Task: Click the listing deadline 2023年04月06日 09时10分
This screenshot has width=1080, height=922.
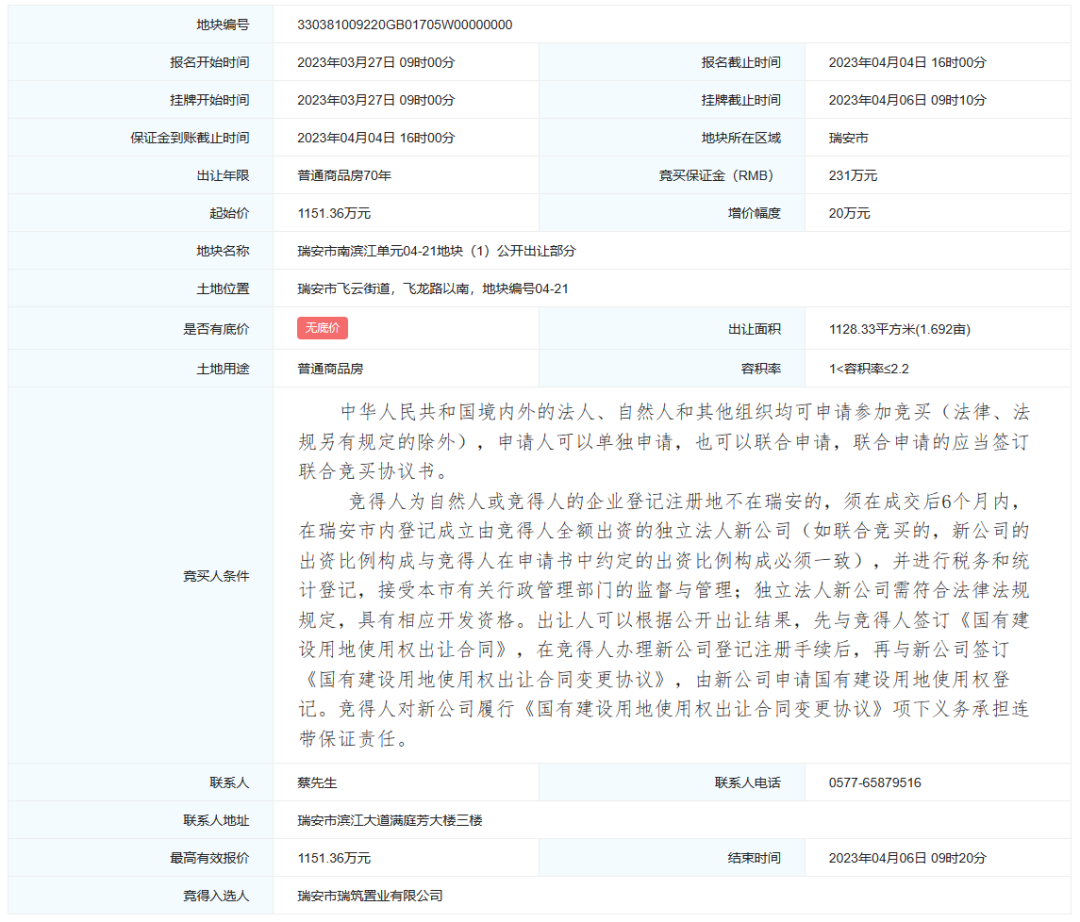Action: click(x=907, y=100)
